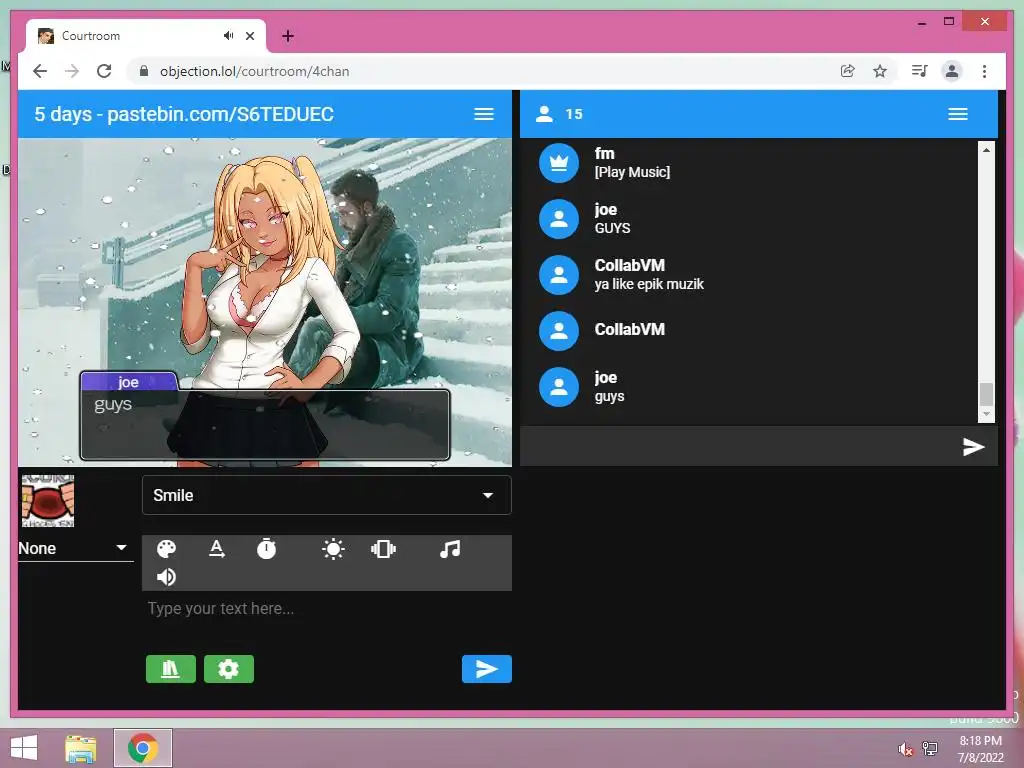Click the pastebin.com/S6TEDUEC title text
This screenshot has height=768, width=1024.
pos(220,114)
